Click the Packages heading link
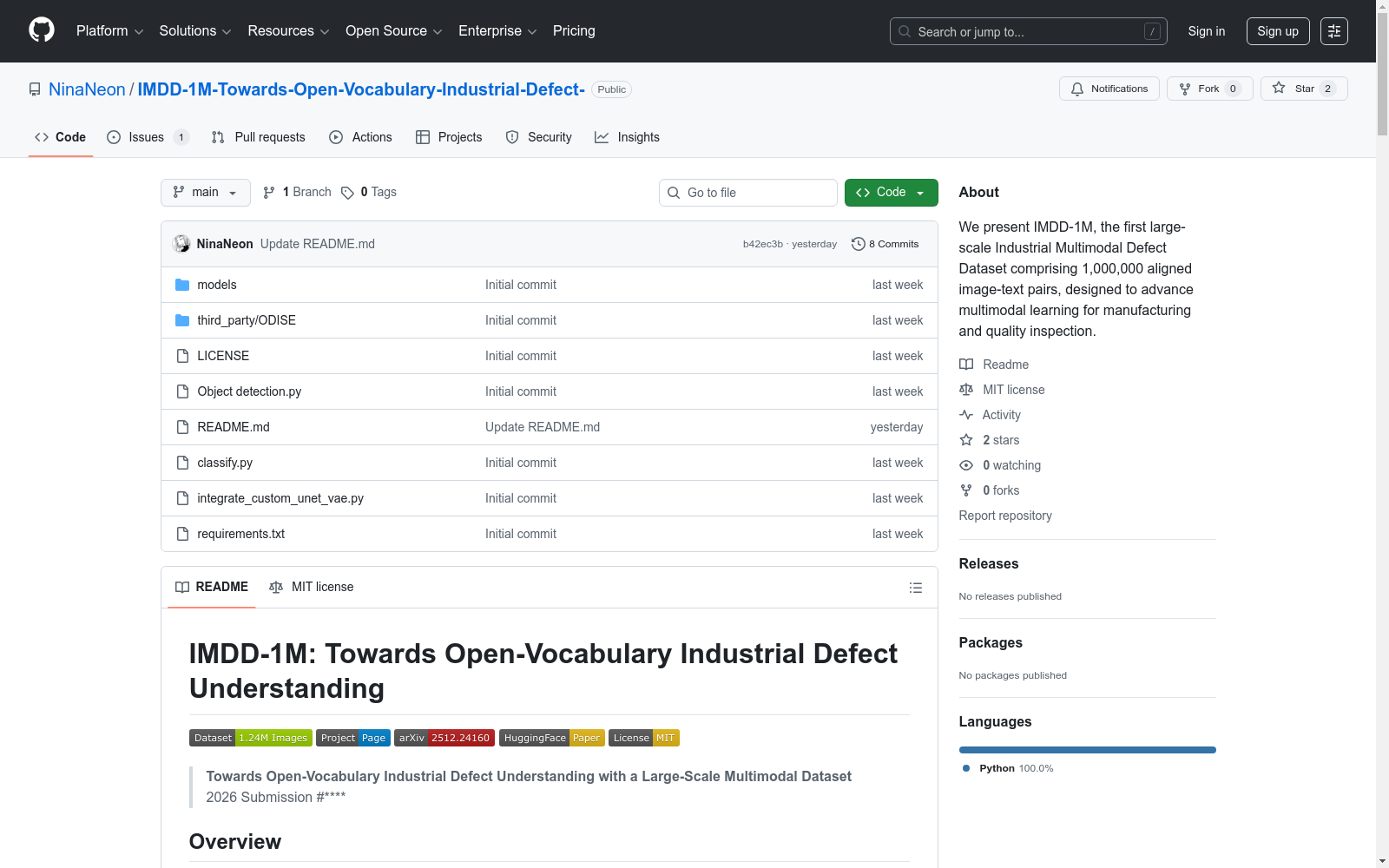This screenshot has height=868, width=1389. pos(991,642)
